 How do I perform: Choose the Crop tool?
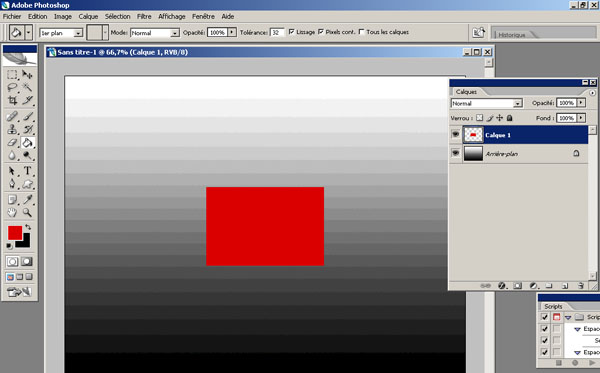(12, 101)
